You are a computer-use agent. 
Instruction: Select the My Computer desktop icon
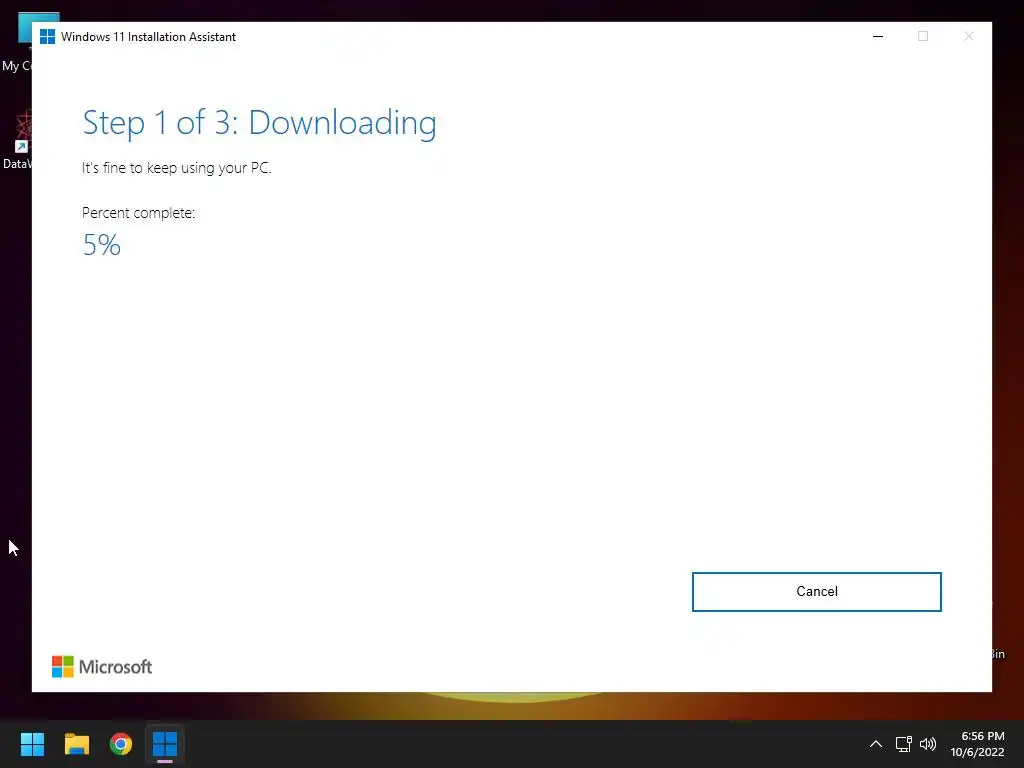click(16, 42)
